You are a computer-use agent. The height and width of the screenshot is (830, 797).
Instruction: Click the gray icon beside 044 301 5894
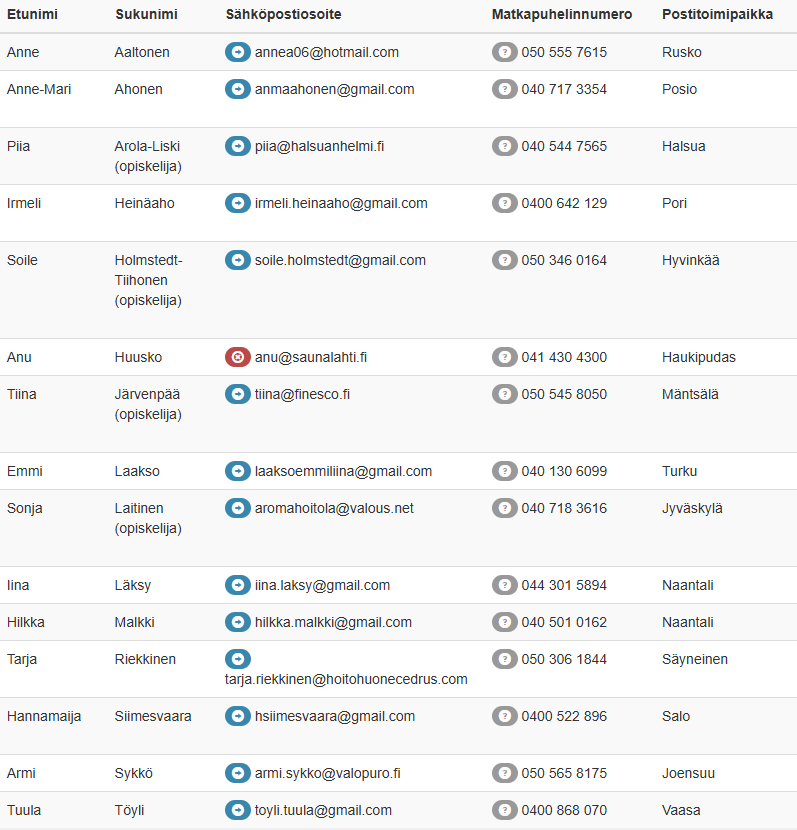click(505, 585)
